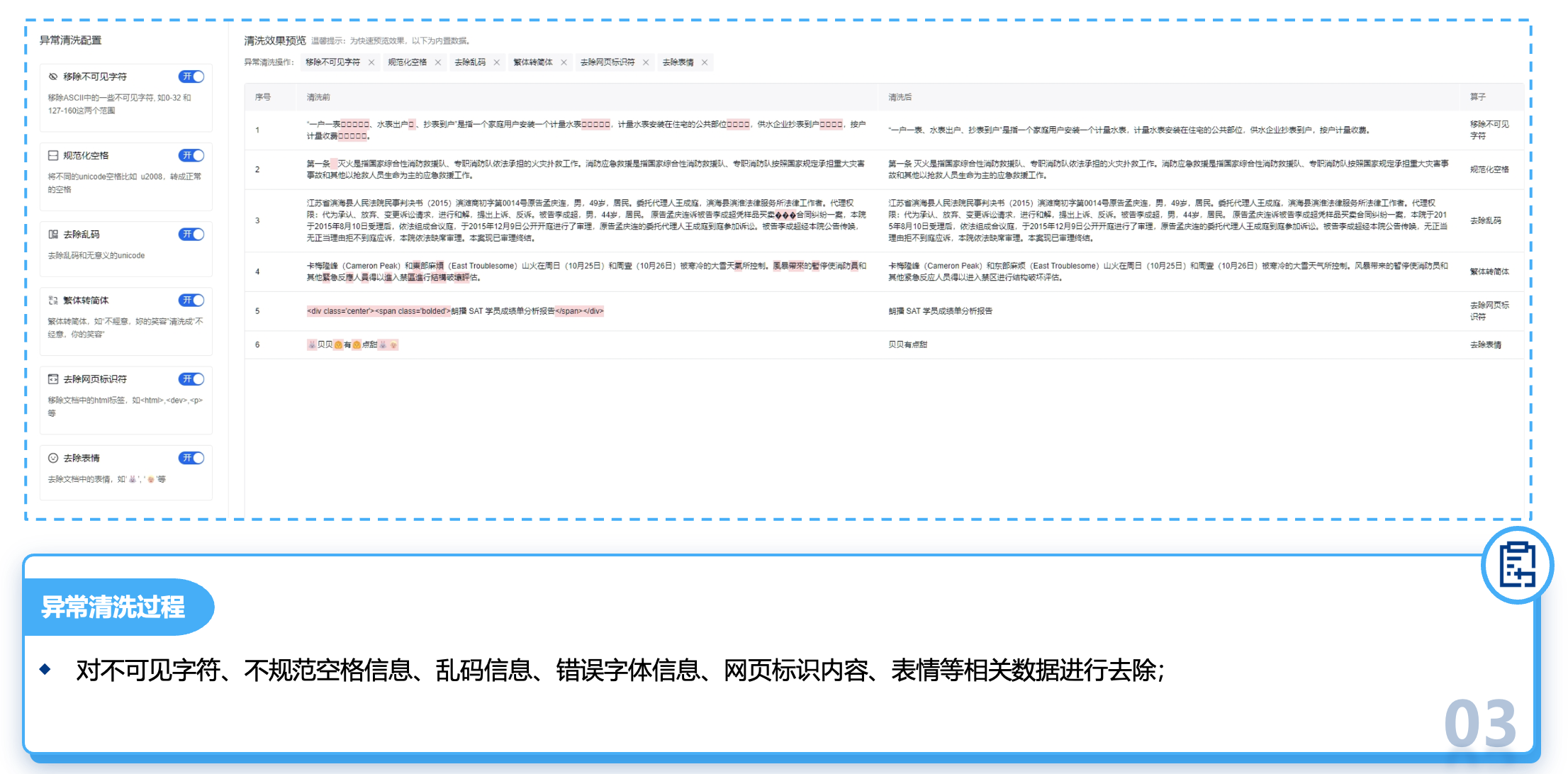Click row 3 operator cell 去除乱码

coord(1486,220)
